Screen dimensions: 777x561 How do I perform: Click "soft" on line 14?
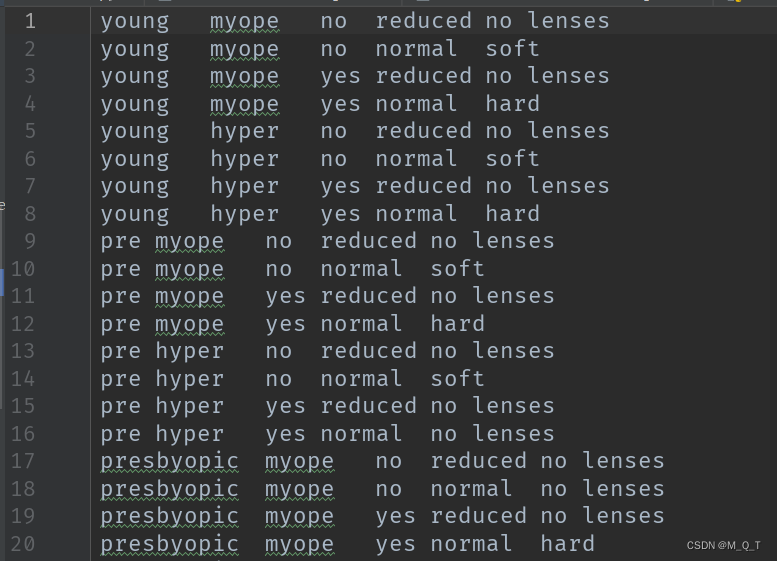tap(457, 378)
